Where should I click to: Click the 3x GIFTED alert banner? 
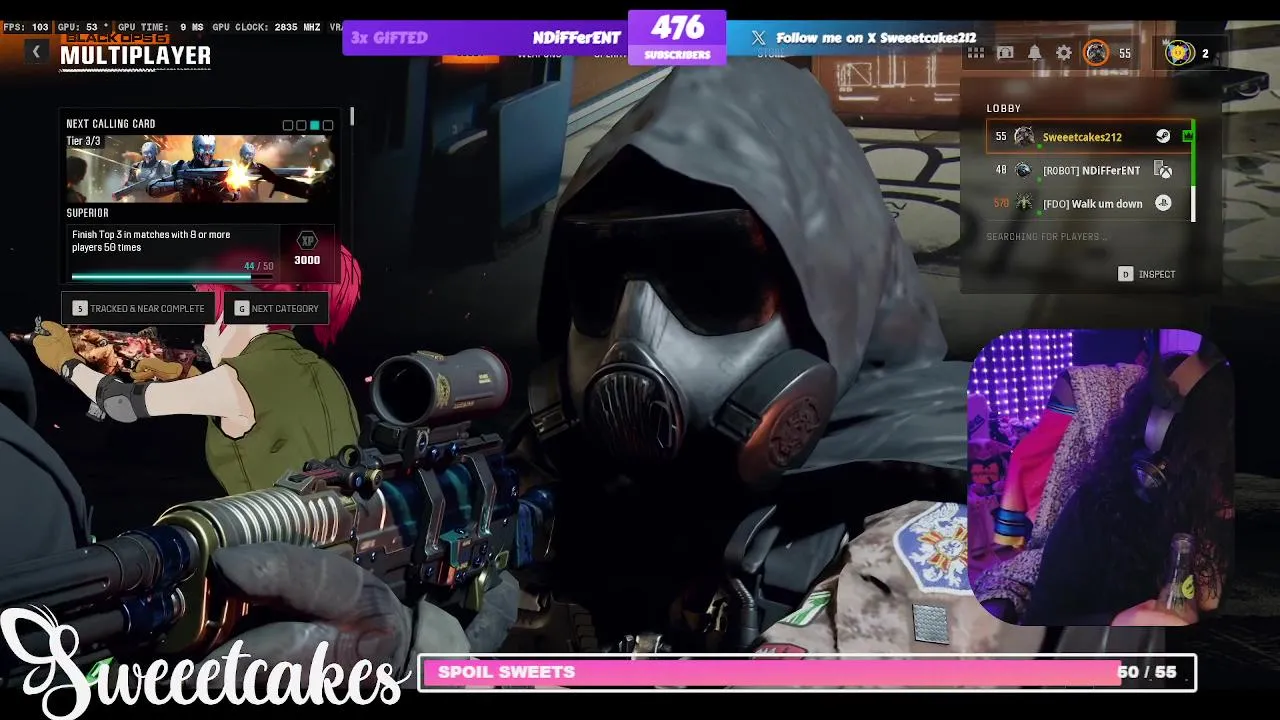click(x=485, y=38)
